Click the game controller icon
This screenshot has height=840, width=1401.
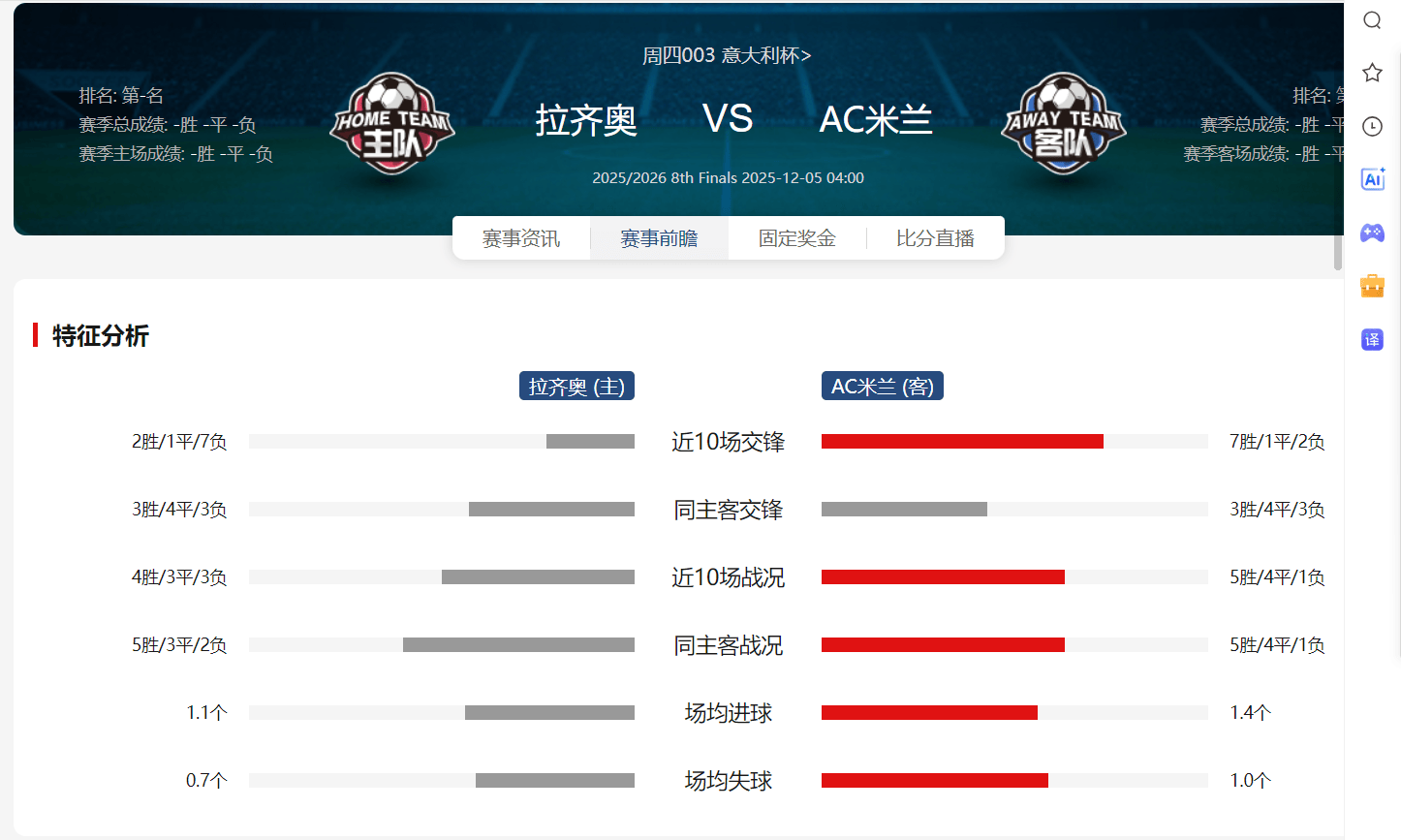(x=1372, y=233)
